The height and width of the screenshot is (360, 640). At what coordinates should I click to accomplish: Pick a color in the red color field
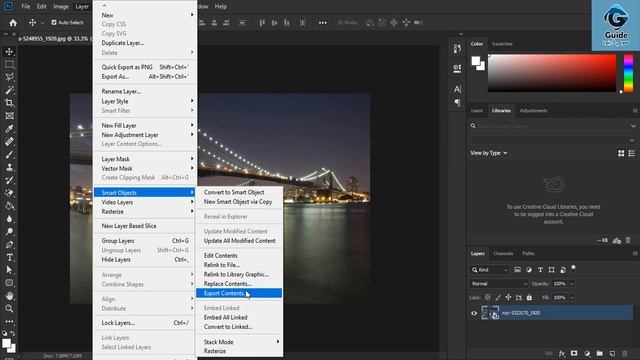[x=552, y=73]
